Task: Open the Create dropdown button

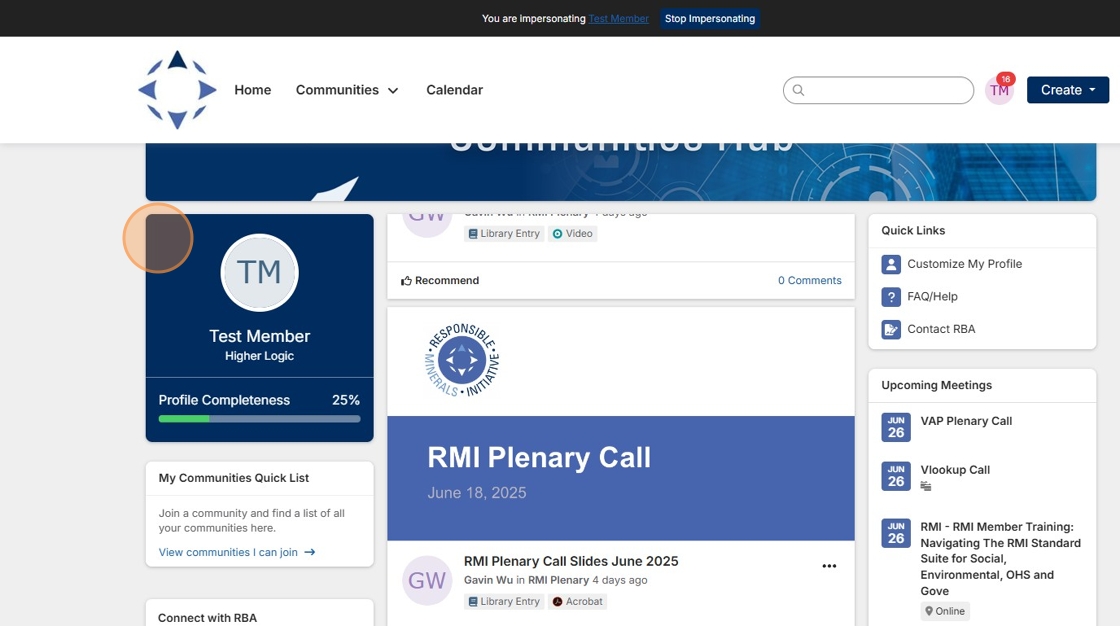Action: point(1068,90)
